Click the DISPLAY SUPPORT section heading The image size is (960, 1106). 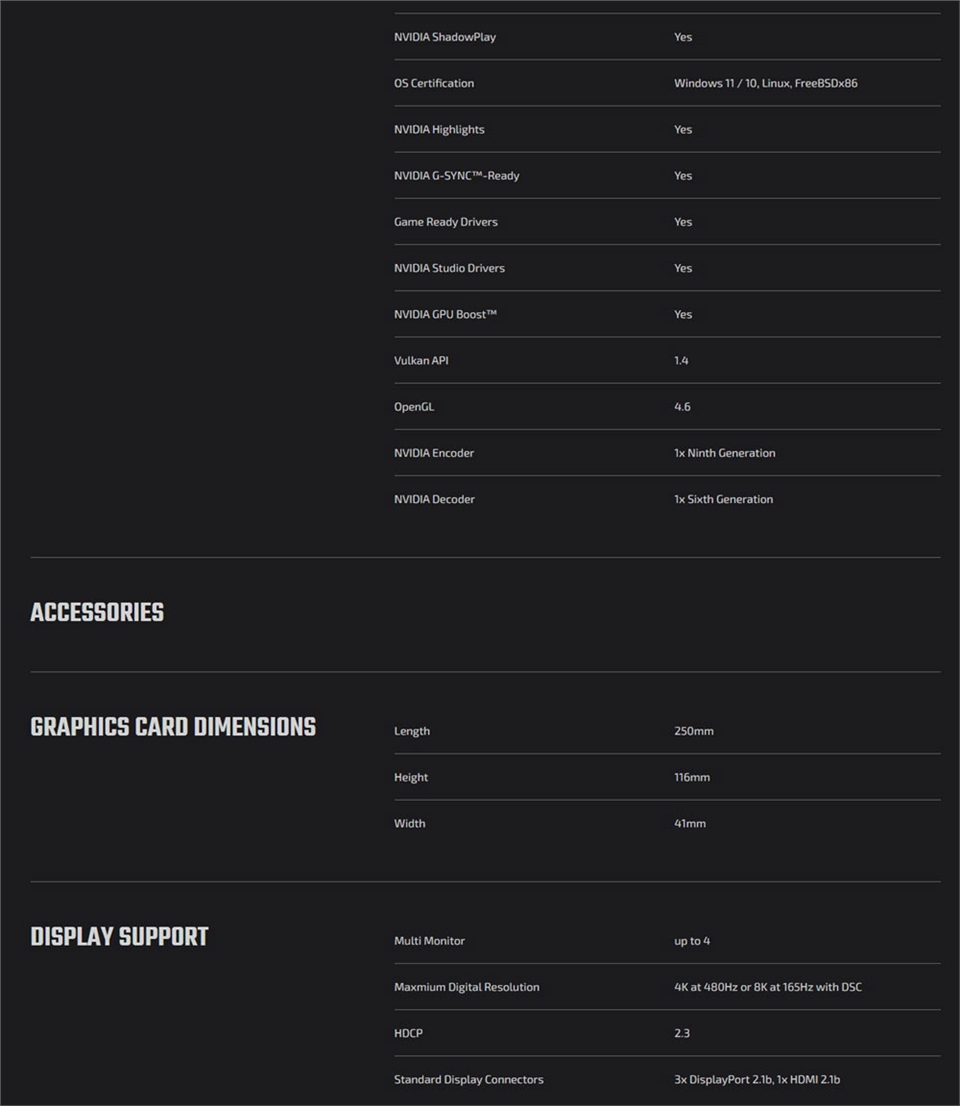tap(119, 937)
